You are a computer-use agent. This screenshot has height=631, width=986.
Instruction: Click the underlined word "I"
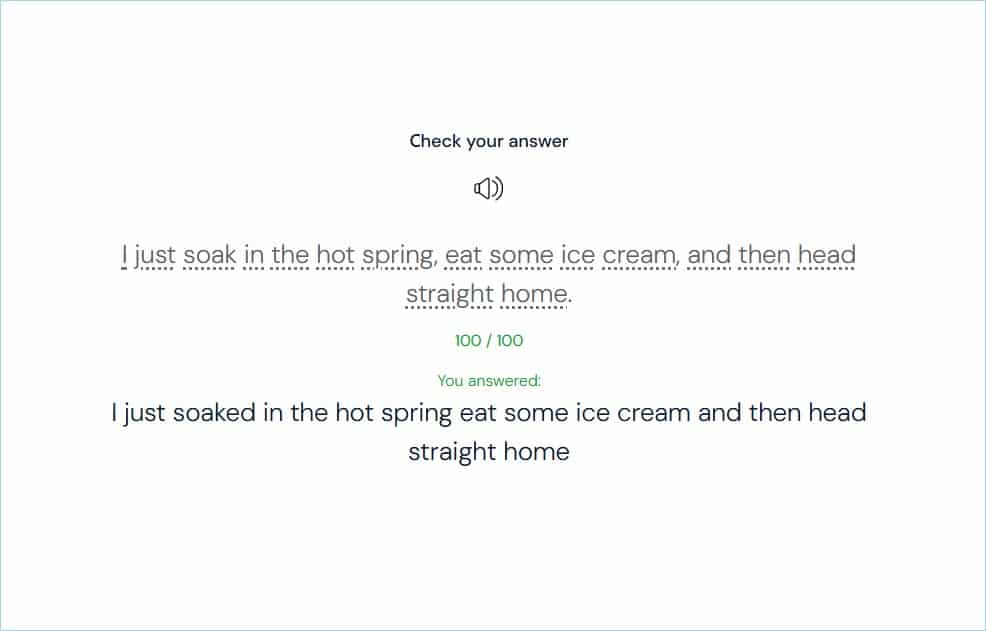click(x=124, y=256)
